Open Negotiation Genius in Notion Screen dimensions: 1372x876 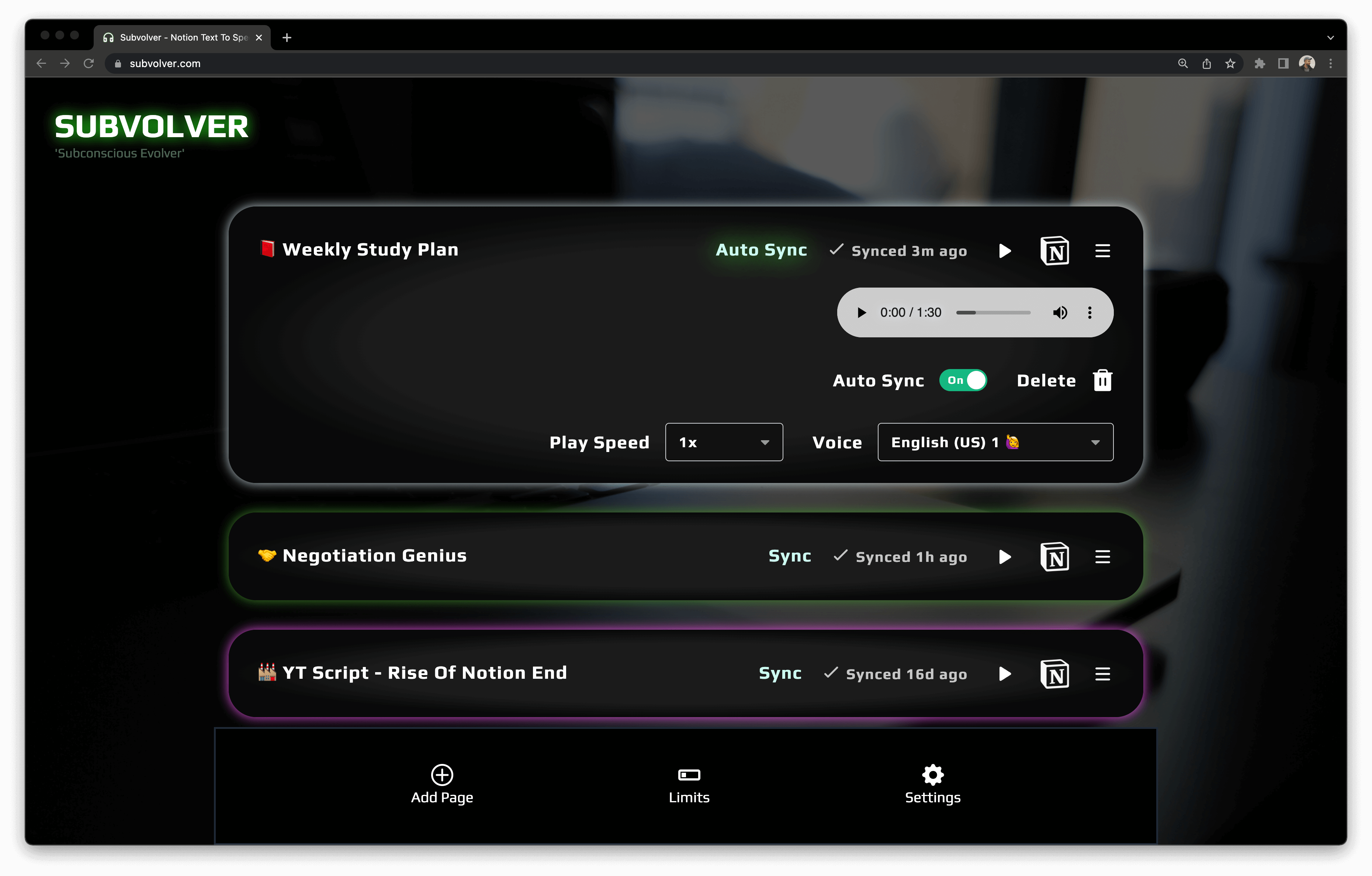pos(1054,556)
